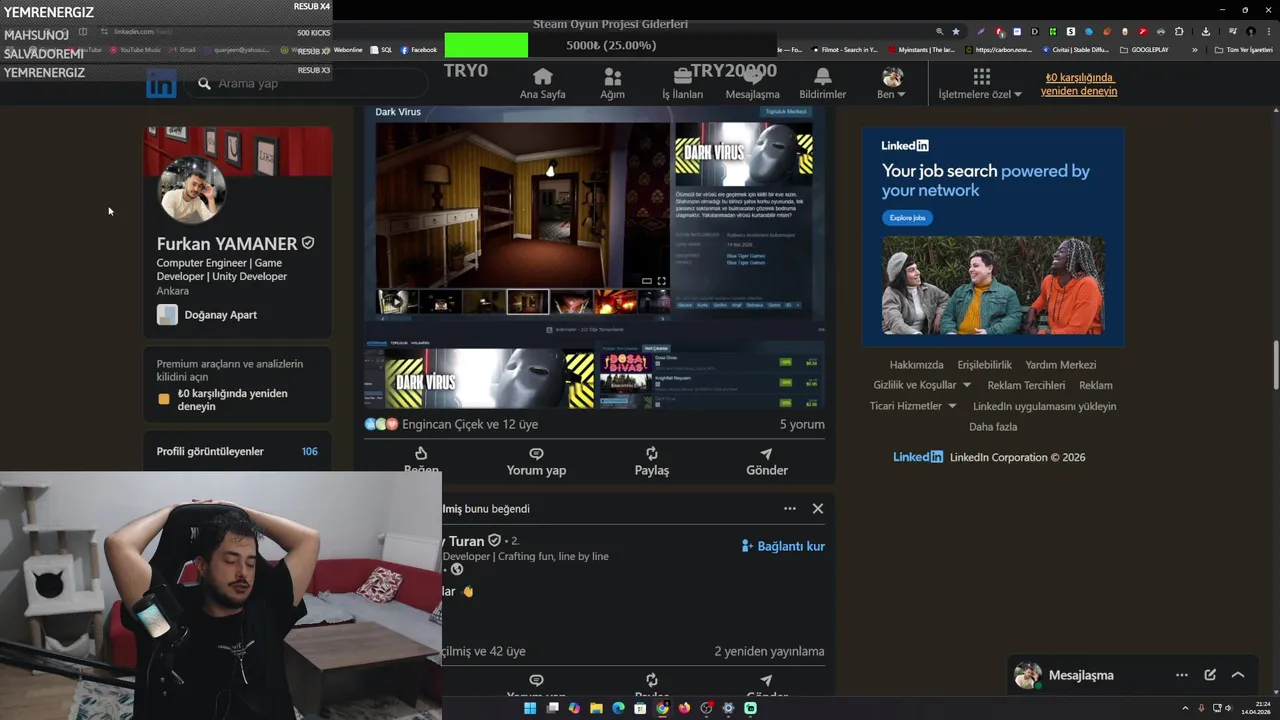Image resolution: width=1280 pixels, height=720 pixels.
Task: Like the Dark Virus post with Beğen
Action: point(421,461)
